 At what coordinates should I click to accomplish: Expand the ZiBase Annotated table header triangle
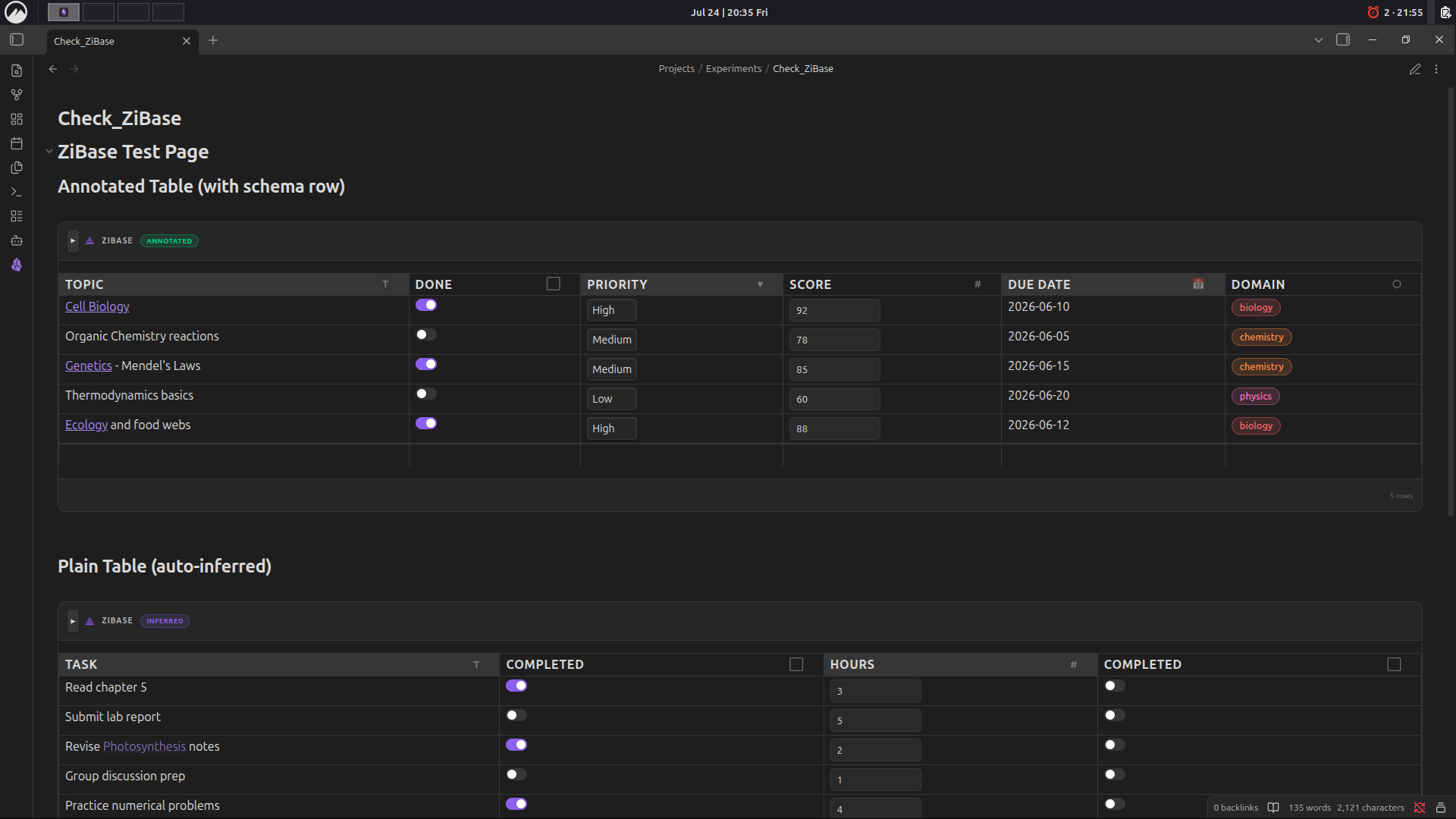[73, 240]
